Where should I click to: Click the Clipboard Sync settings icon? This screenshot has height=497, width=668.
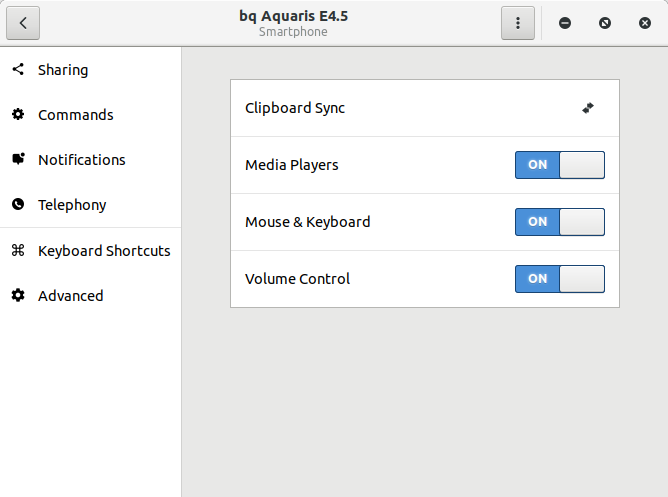pyautogui.click(x=588, y=108)
